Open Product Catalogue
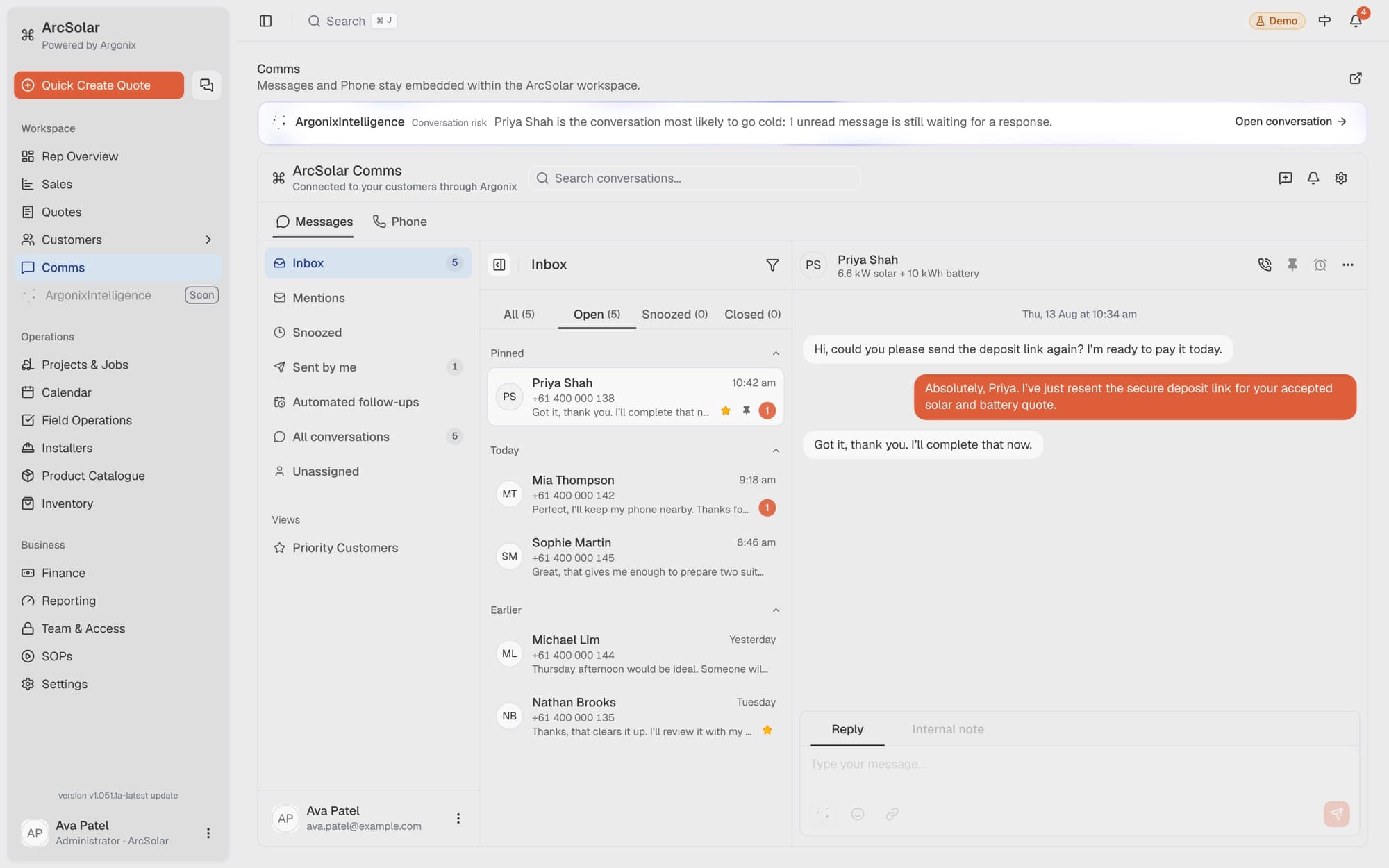 point(118,476)
